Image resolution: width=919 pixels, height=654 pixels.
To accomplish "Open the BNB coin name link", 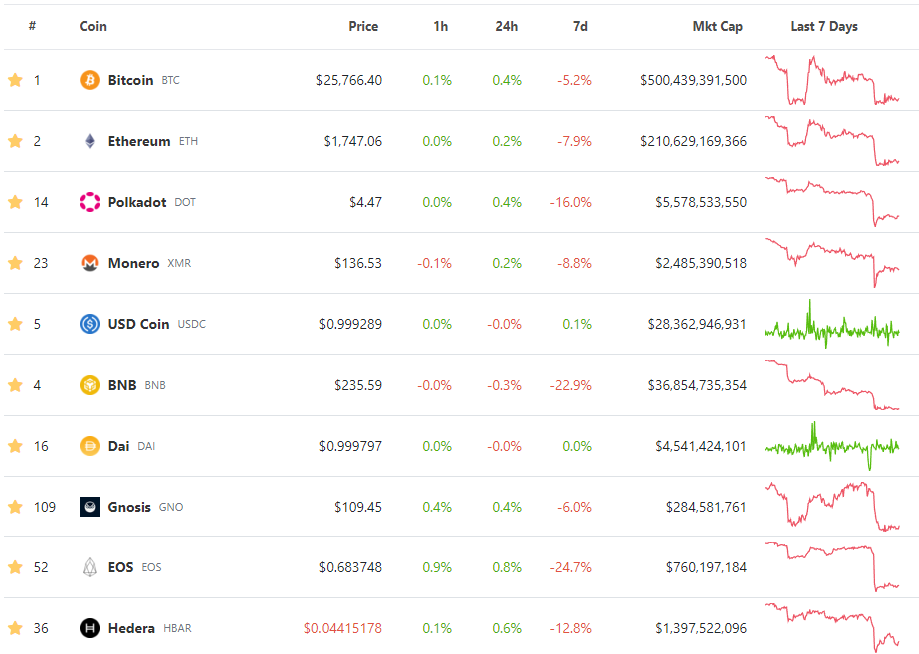I will 122,385.
